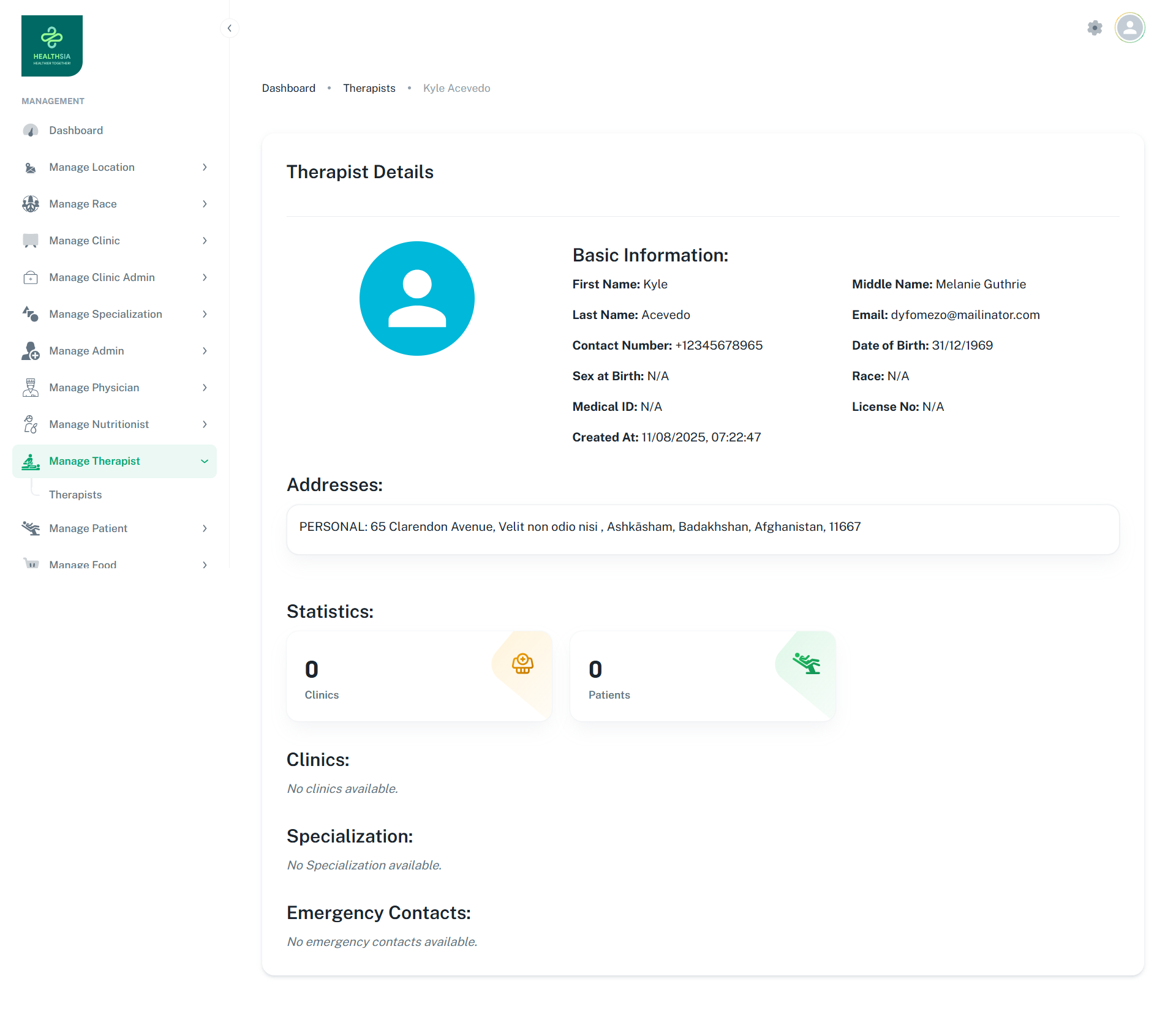Click the Manage Physician doctor icon
1176x1036 pixels.
click(x=30, y=388)
